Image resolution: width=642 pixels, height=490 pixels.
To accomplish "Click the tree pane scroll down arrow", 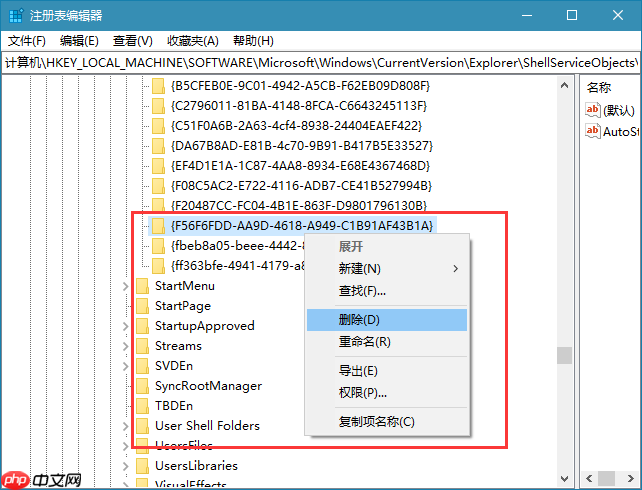I will (x=565, y=479).
